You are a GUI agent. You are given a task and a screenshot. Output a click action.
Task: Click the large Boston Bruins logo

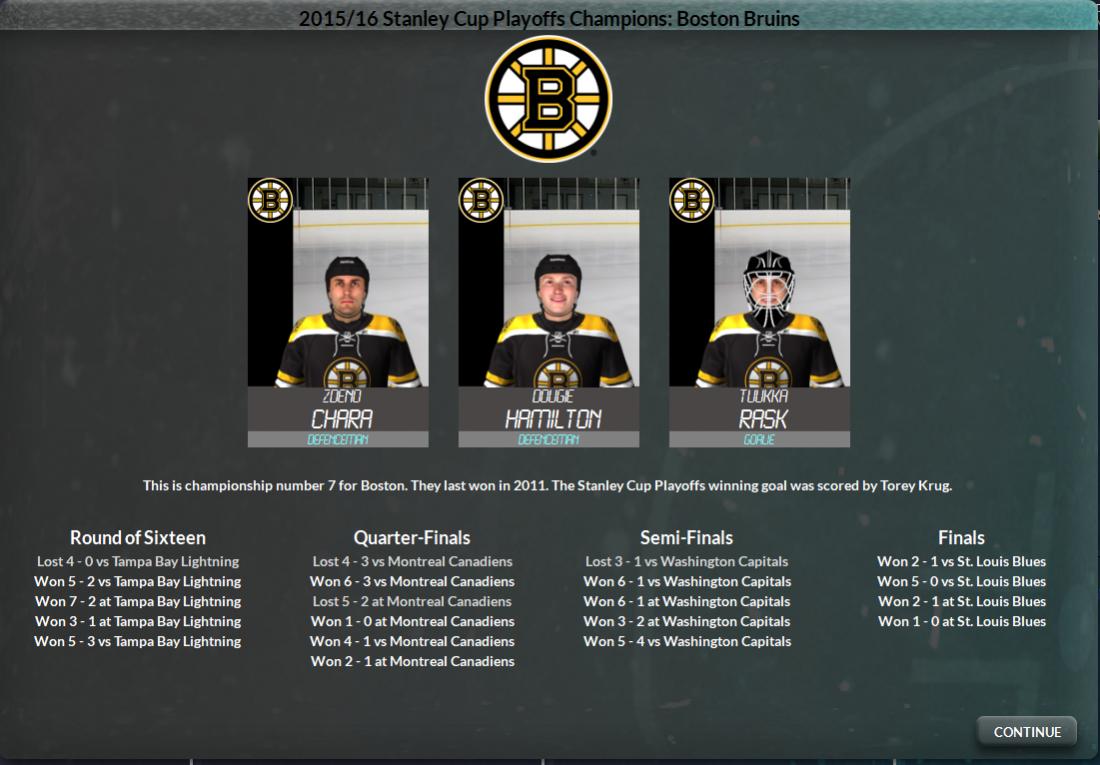point(549,99)
